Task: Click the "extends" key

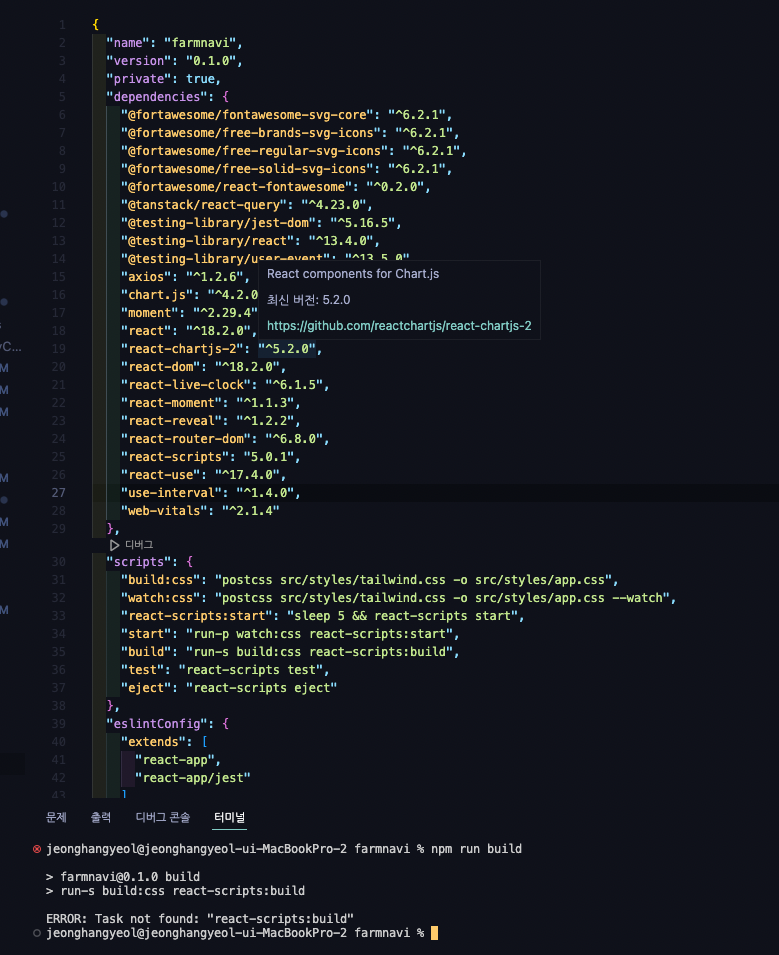Action: coord(153,742)
